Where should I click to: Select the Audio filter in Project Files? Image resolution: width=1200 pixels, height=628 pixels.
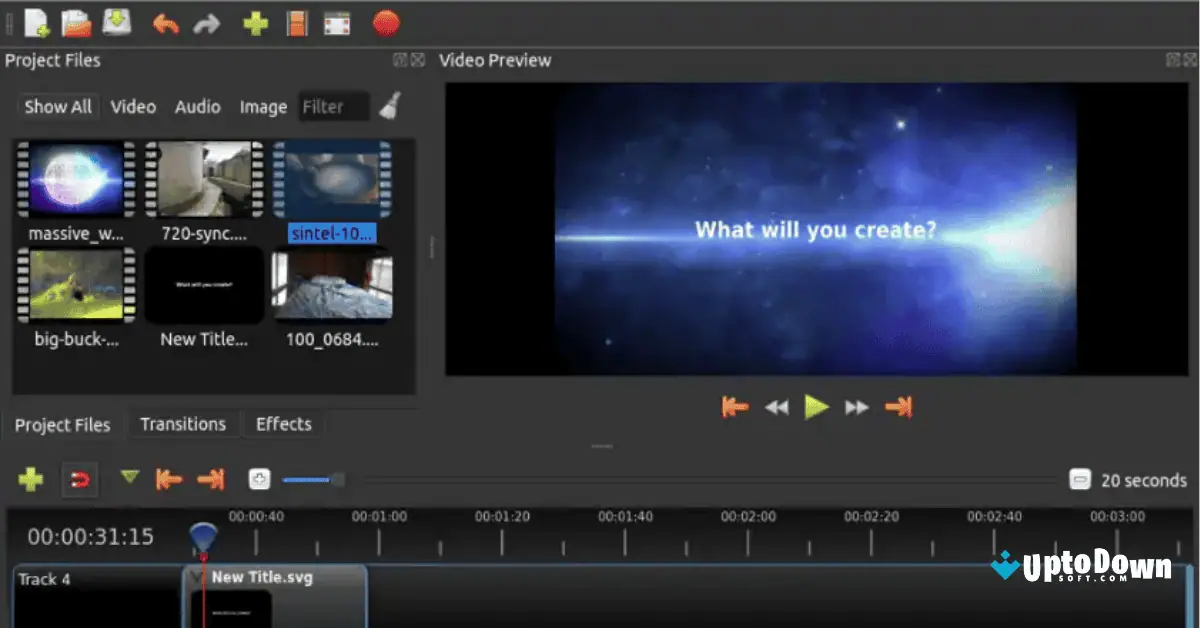(197, 106)
